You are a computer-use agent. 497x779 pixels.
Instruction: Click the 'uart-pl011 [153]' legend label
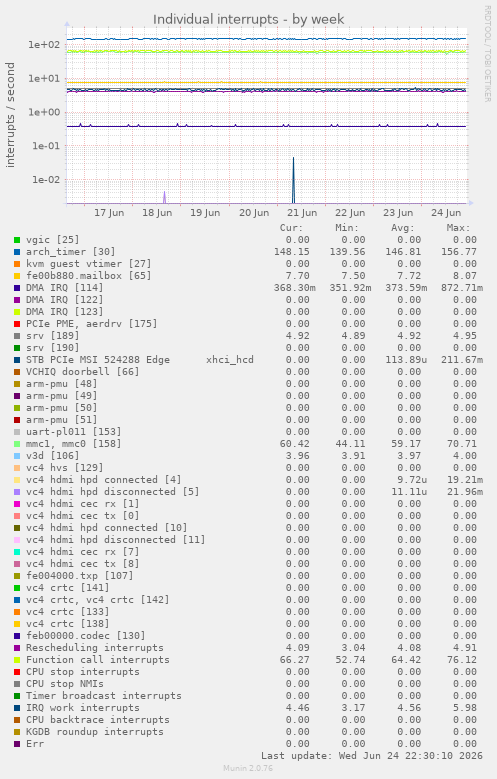click(74, 432)
